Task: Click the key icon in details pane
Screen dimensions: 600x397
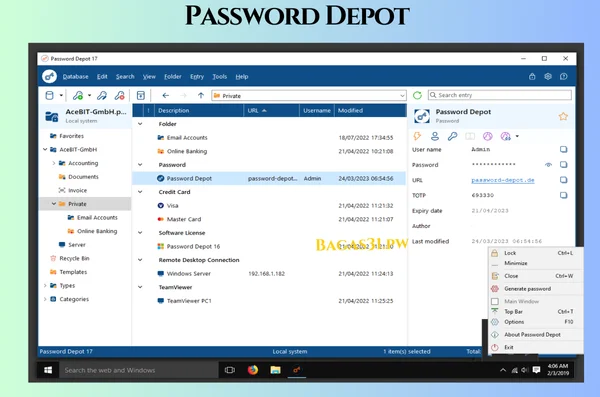Action: pos(452,136)
